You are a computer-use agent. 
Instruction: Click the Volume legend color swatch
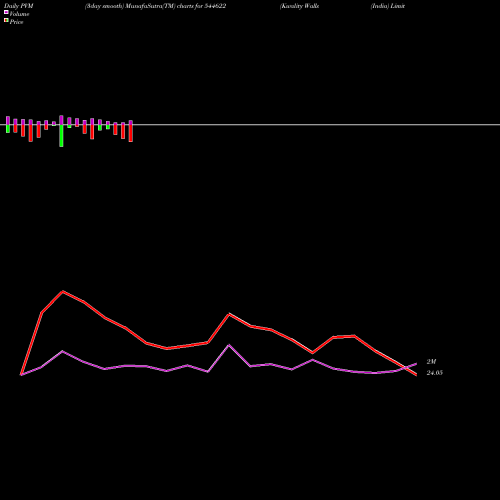pos(6,12)
